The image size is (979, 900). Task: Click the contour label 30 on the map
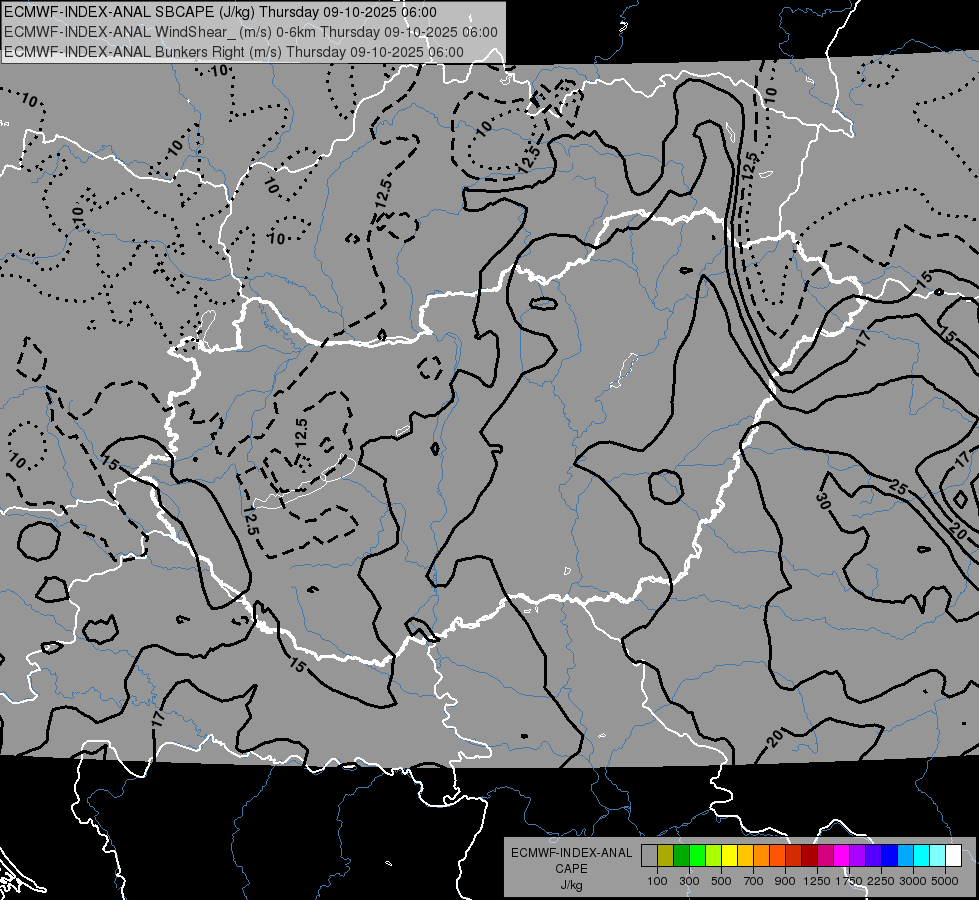823,500
